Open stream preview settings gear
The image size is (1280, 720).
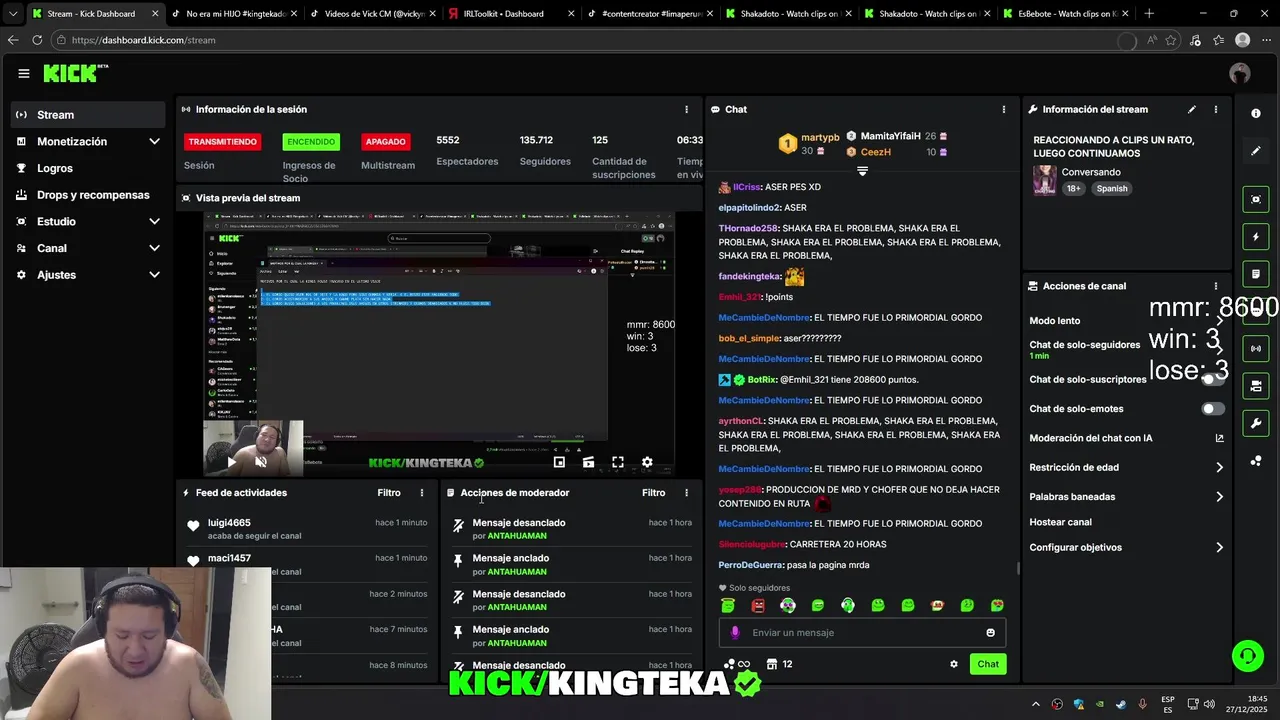[647, 462]
